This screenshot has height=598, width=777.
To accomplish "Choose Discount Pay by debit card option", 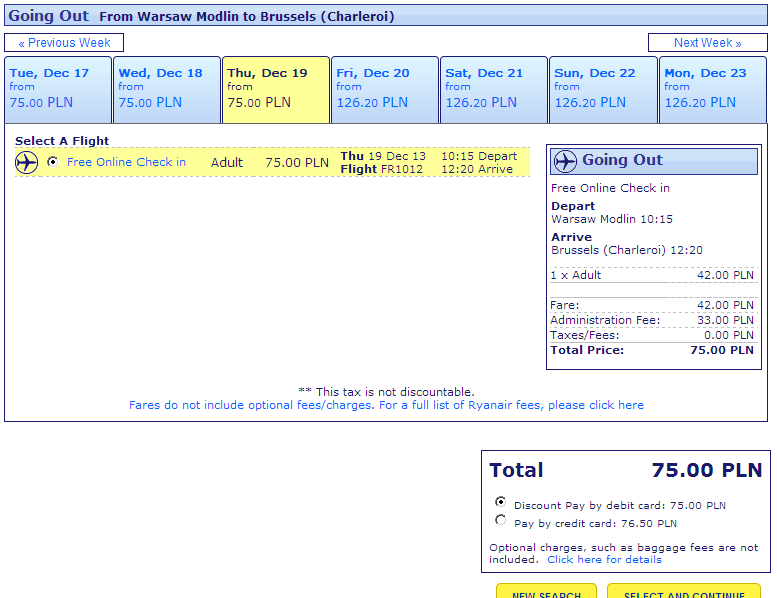I will 501,502.
